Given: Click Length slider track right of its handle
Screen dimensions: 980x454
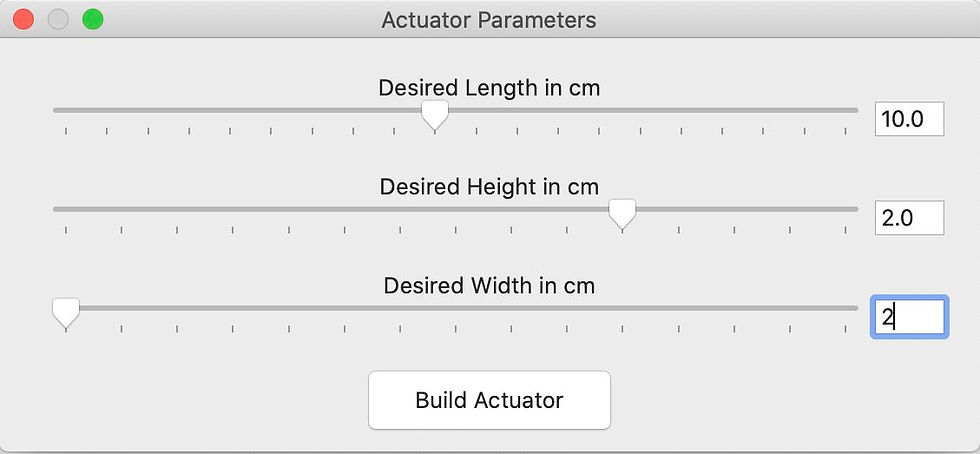Looking at the screenshot, I should 650,109.
